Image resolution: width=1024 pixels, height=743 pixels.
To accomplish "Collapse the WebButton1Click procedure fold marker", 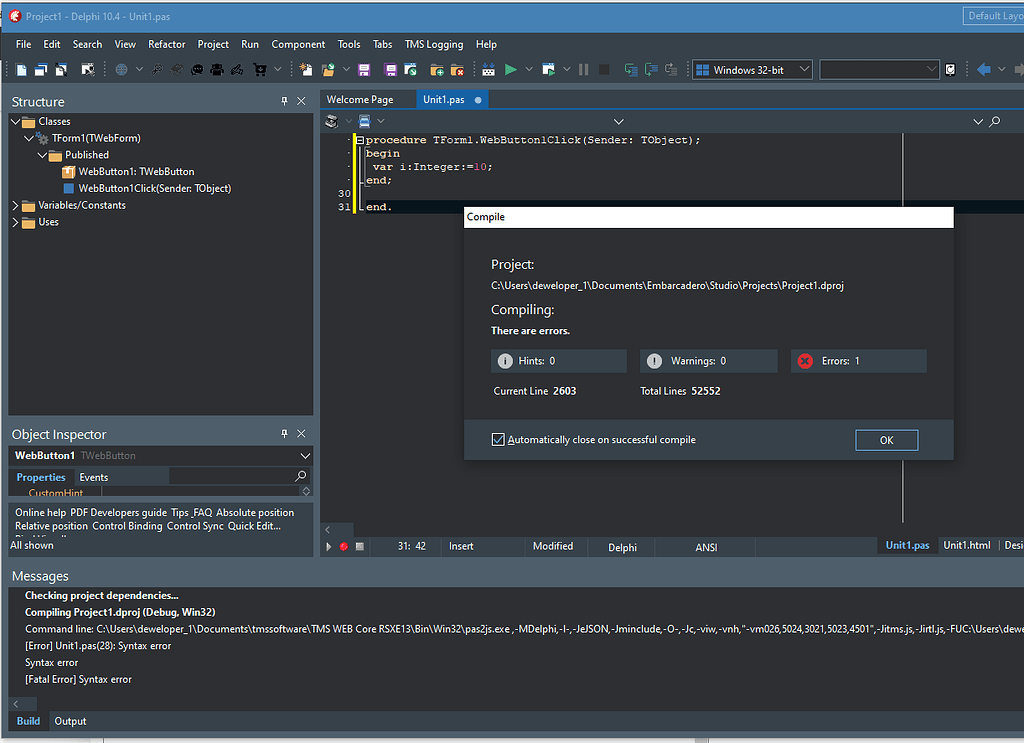I will [x=359, y=140].
